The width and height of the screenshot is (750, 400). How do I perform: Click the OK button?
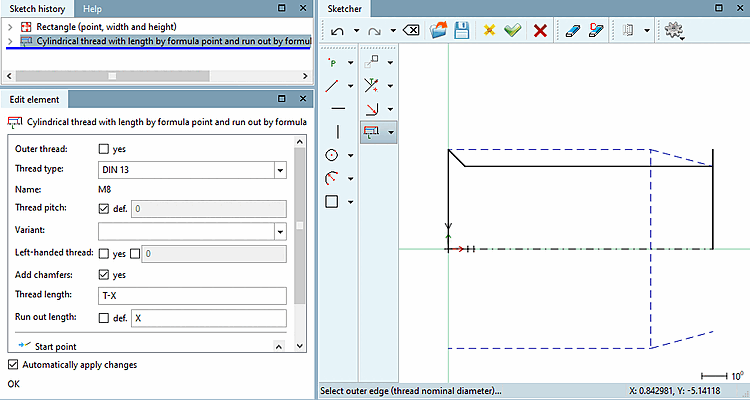14,383
